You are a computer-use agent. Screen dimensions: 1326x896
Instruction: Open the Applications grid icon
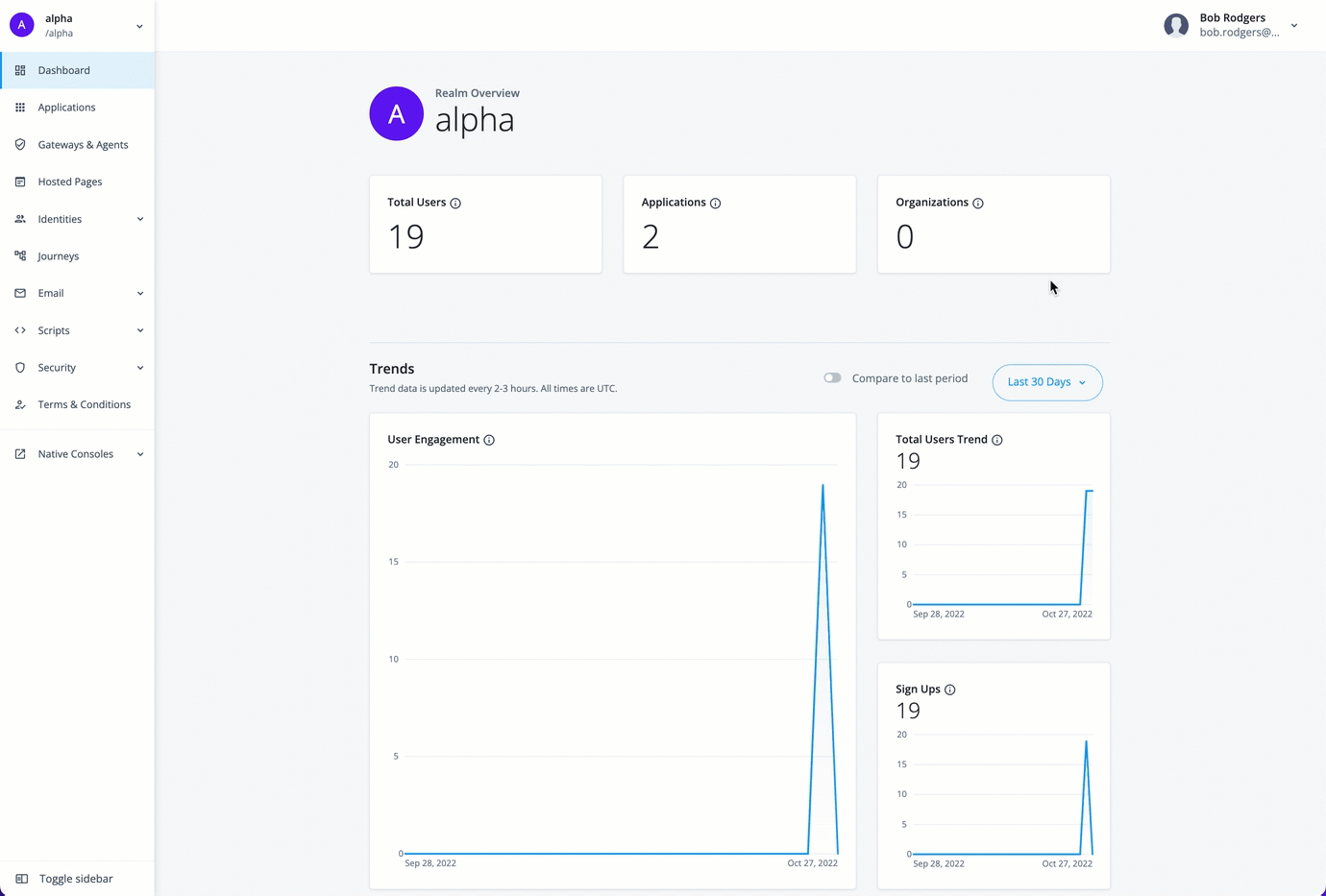pos(19,107)
